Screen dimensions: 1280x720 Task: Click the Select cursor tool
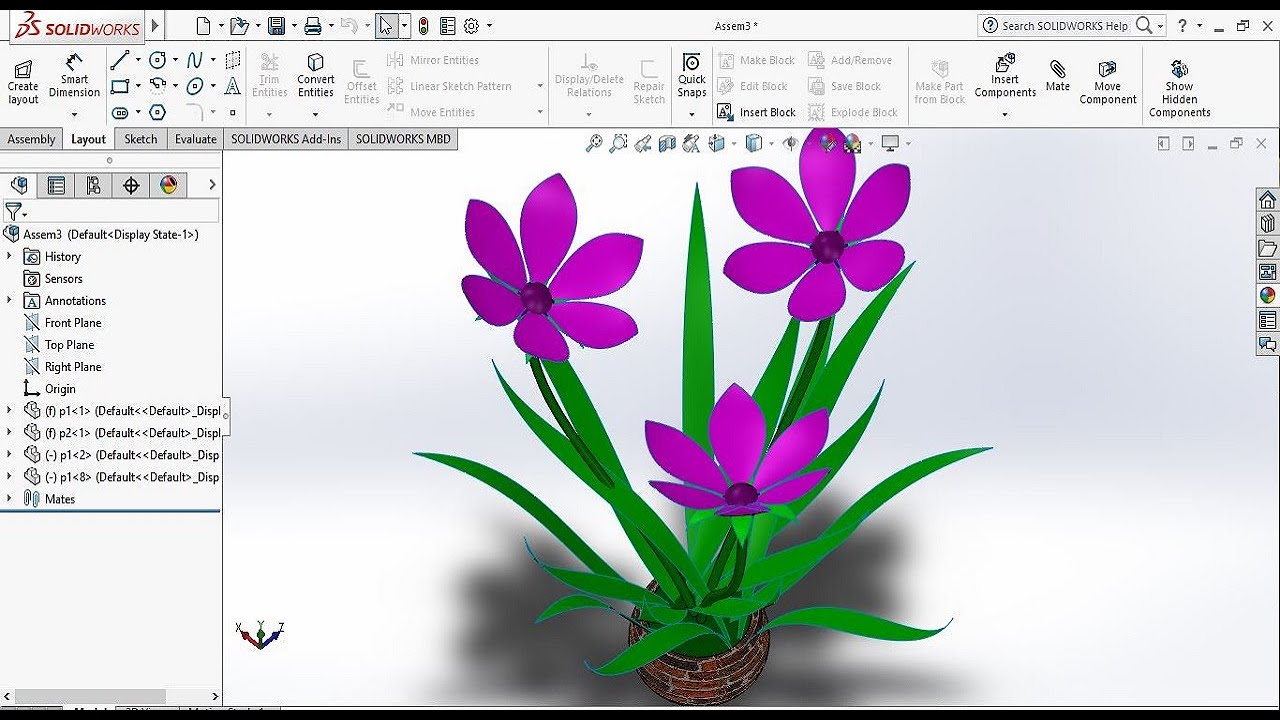[387, 26]
